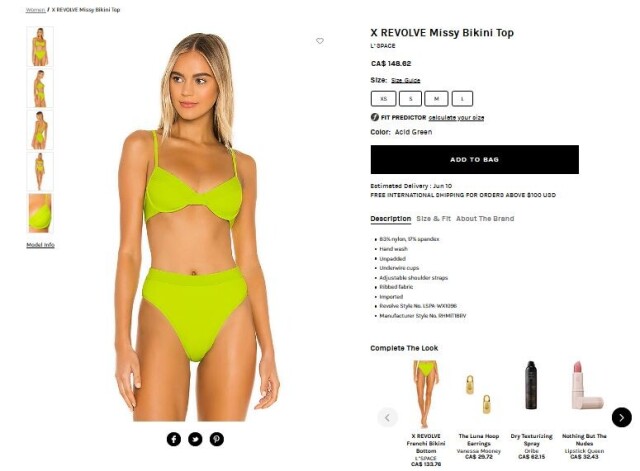
Task: Pin product on Pinterest
Action: tap(217, 439)
